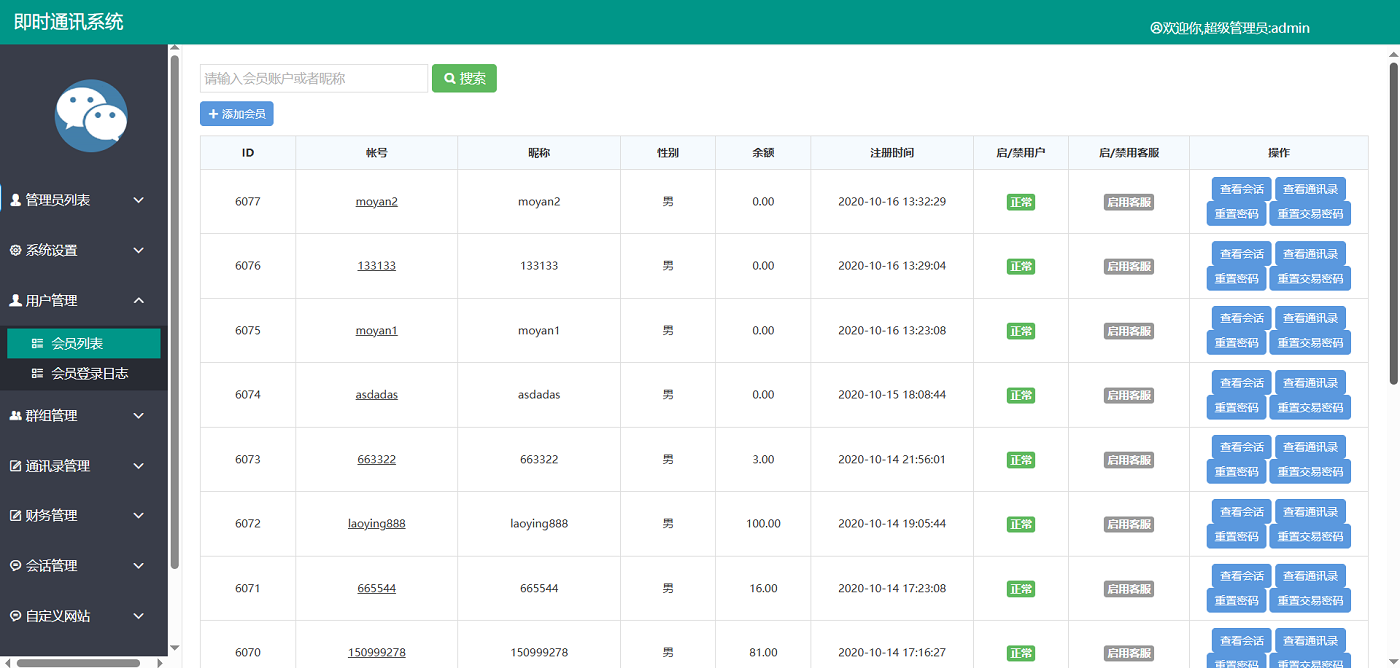
Task: Toggle 正常 status for user laoying888
Action: pyautogui.click(x=1020, y=524)
